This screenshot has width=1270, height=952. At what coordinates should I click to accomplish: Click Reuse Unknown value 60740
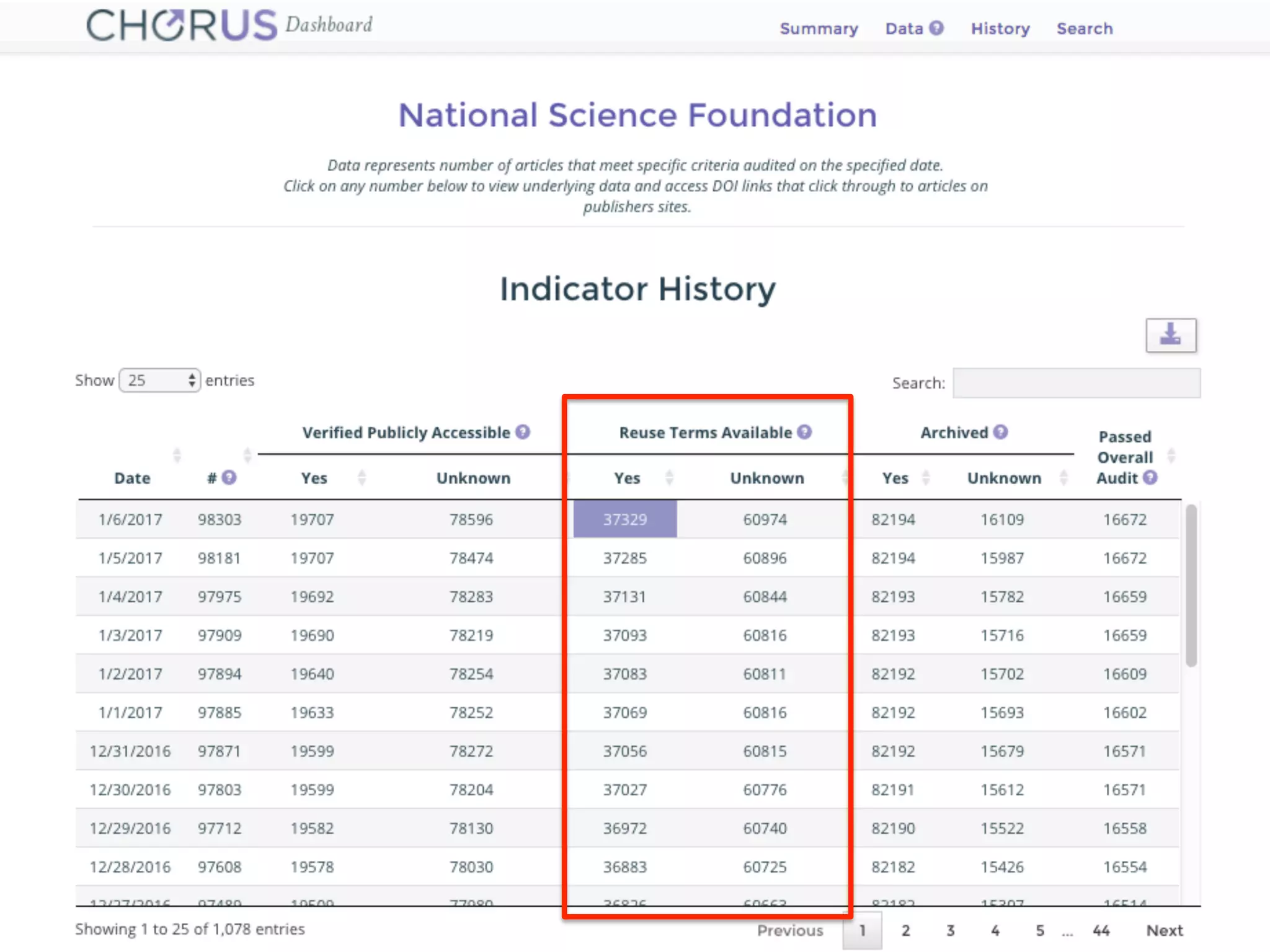pos(765,828)
